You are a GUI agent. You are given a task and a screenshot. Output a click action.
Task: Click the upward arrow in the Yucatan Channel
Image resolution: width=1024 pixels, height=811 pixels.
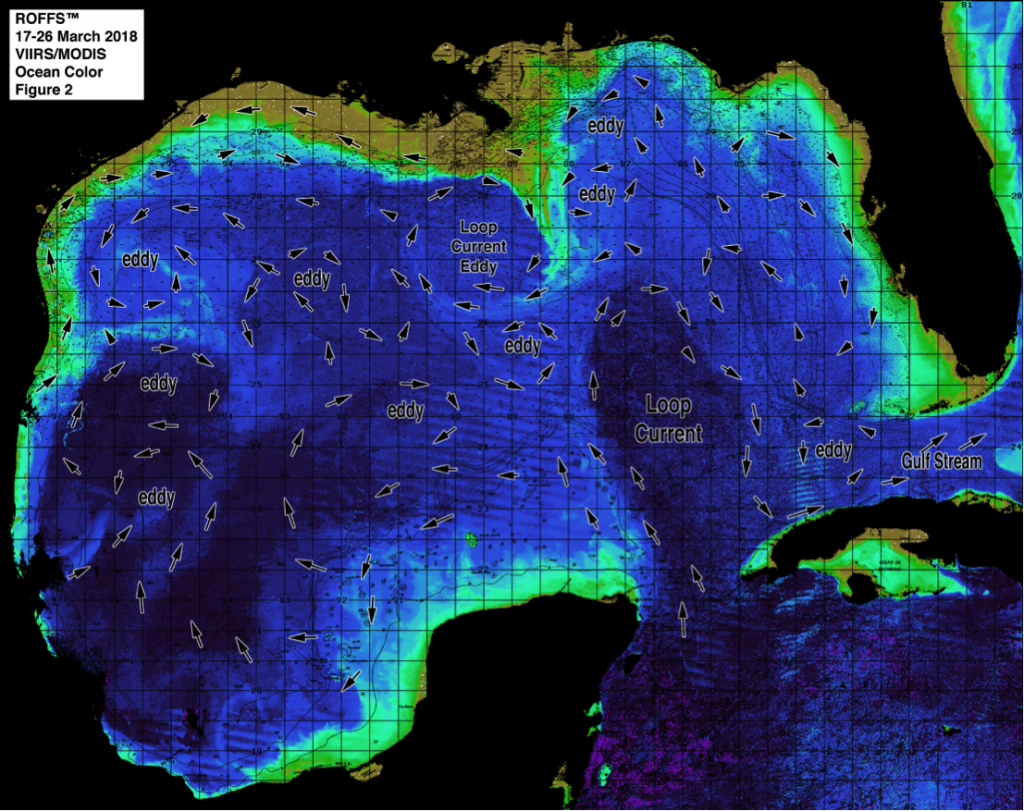(683, 618)
